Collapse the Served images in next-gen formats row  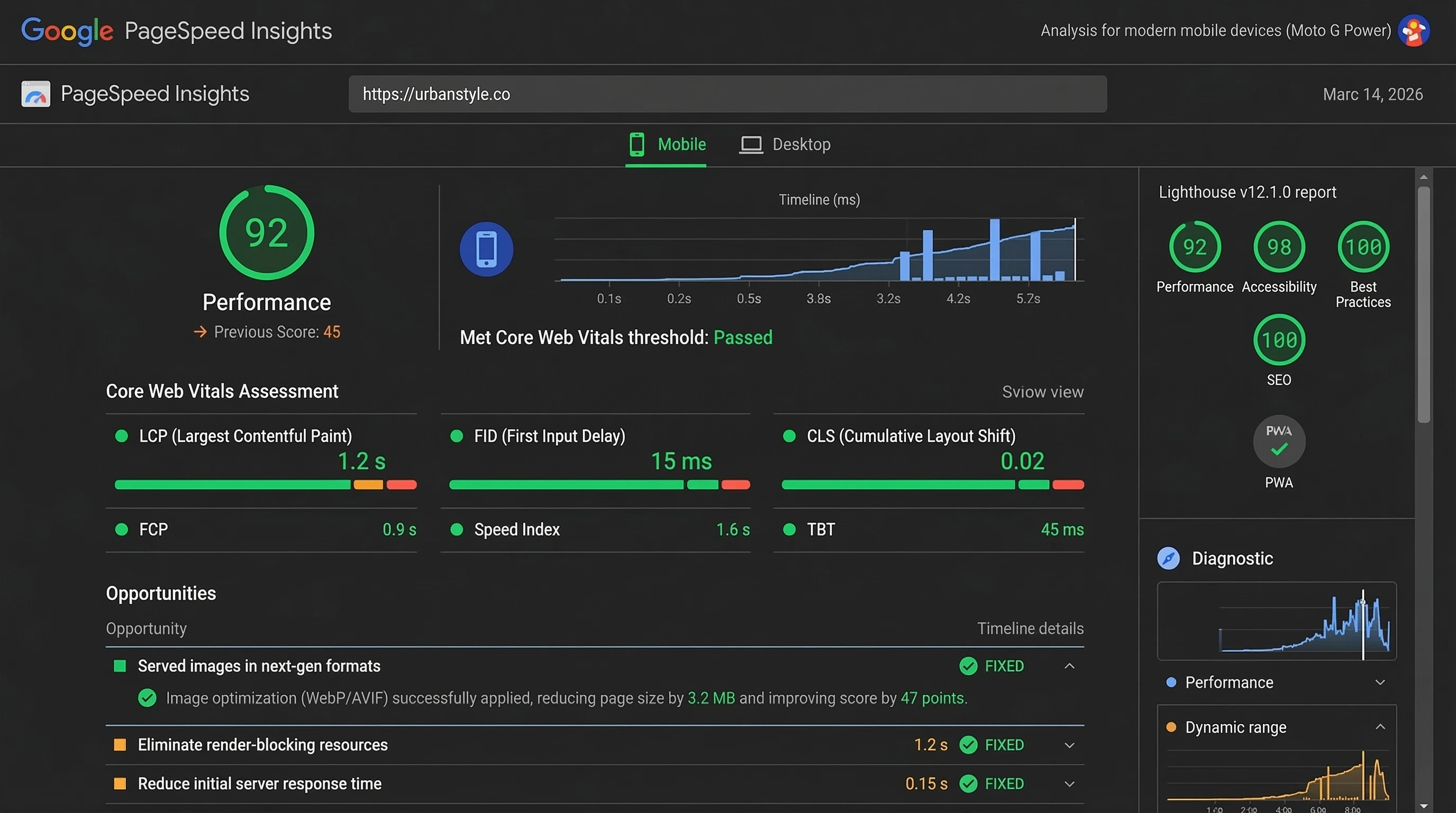(1069, 666)
